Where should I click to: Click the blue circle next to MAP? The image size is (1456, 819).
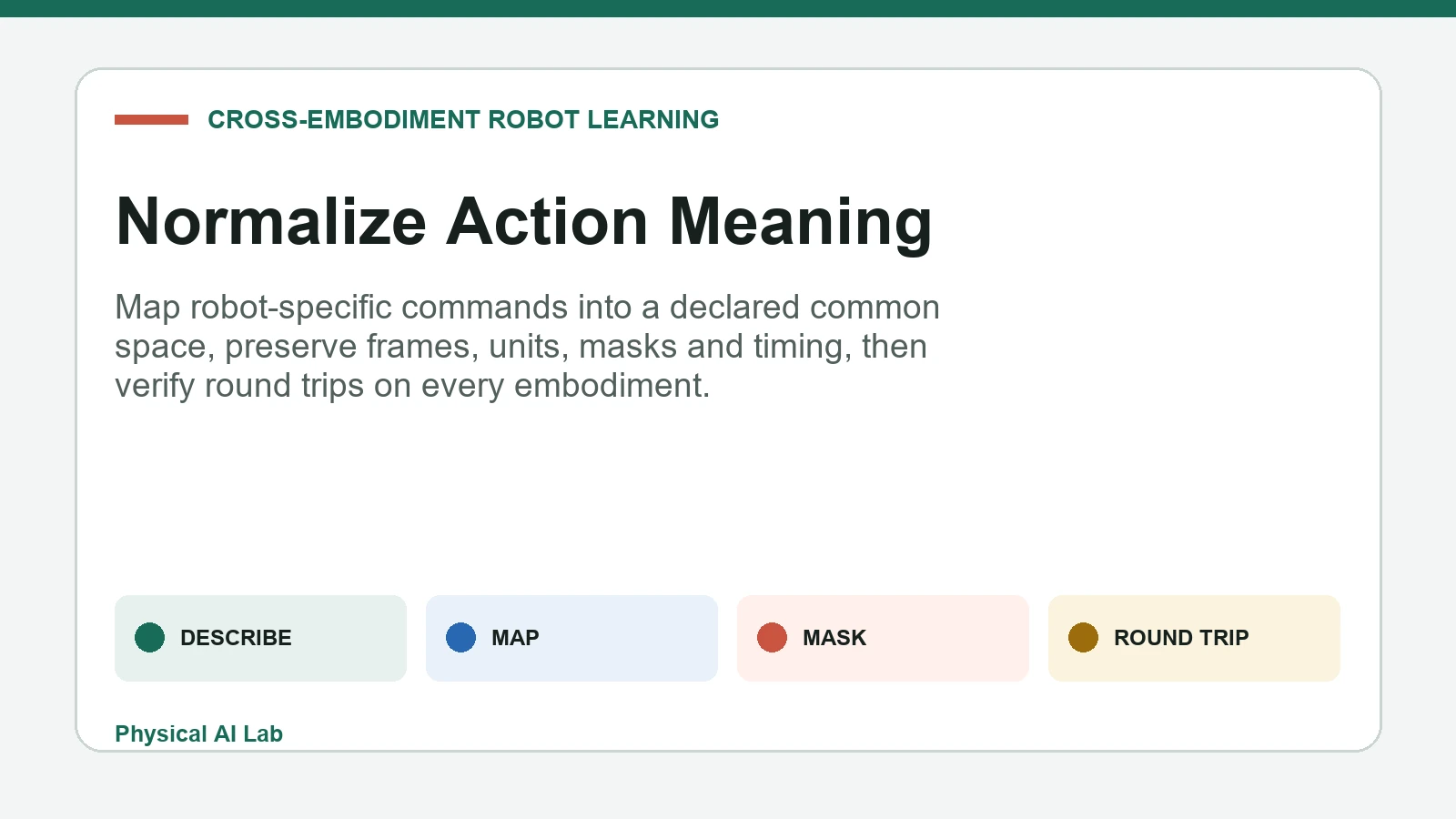click(x=460, y=638)
